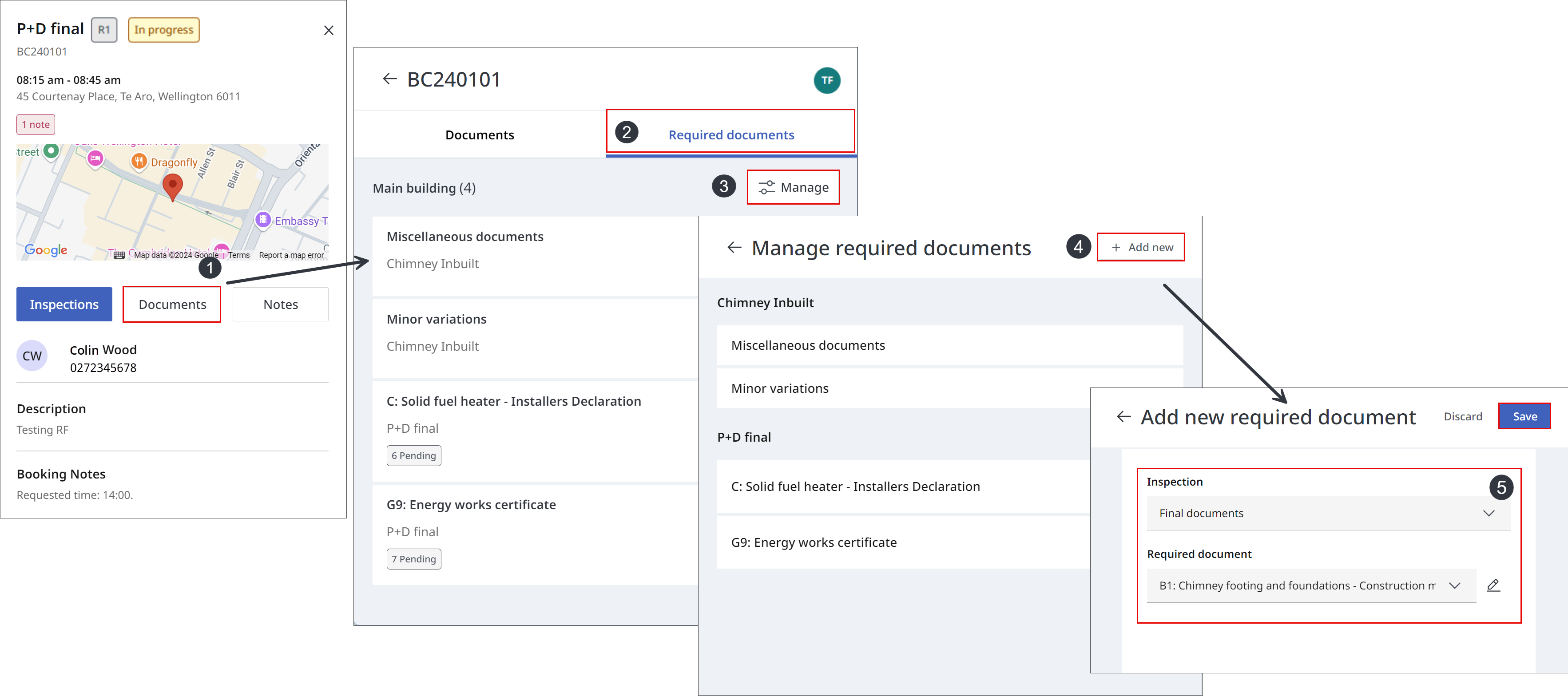Click Add new required document button
The width and height of the screenshot is (1568, 696).
tap(1141, 248)
